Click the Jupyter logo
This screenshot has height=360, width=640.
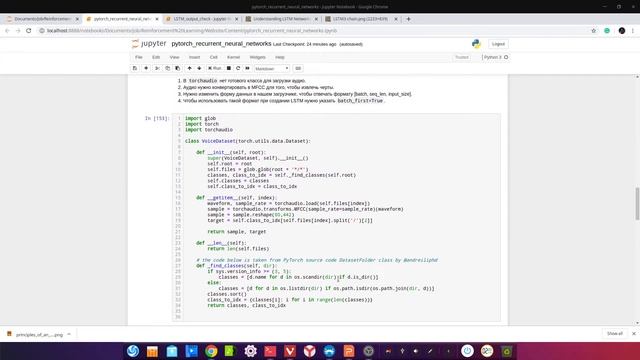(x=149, y=44)
